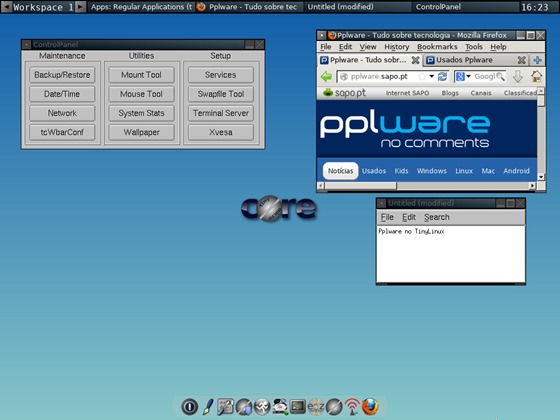Open Firefox Bookmarks menu
This screenshot has height=420, width=560.
pos(437,47)
